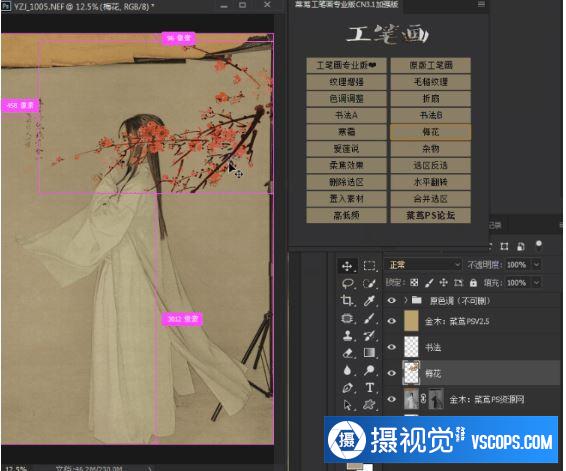566x471 pixels.
Task: Select the Blur drop tool
Action: click(347, 370)
